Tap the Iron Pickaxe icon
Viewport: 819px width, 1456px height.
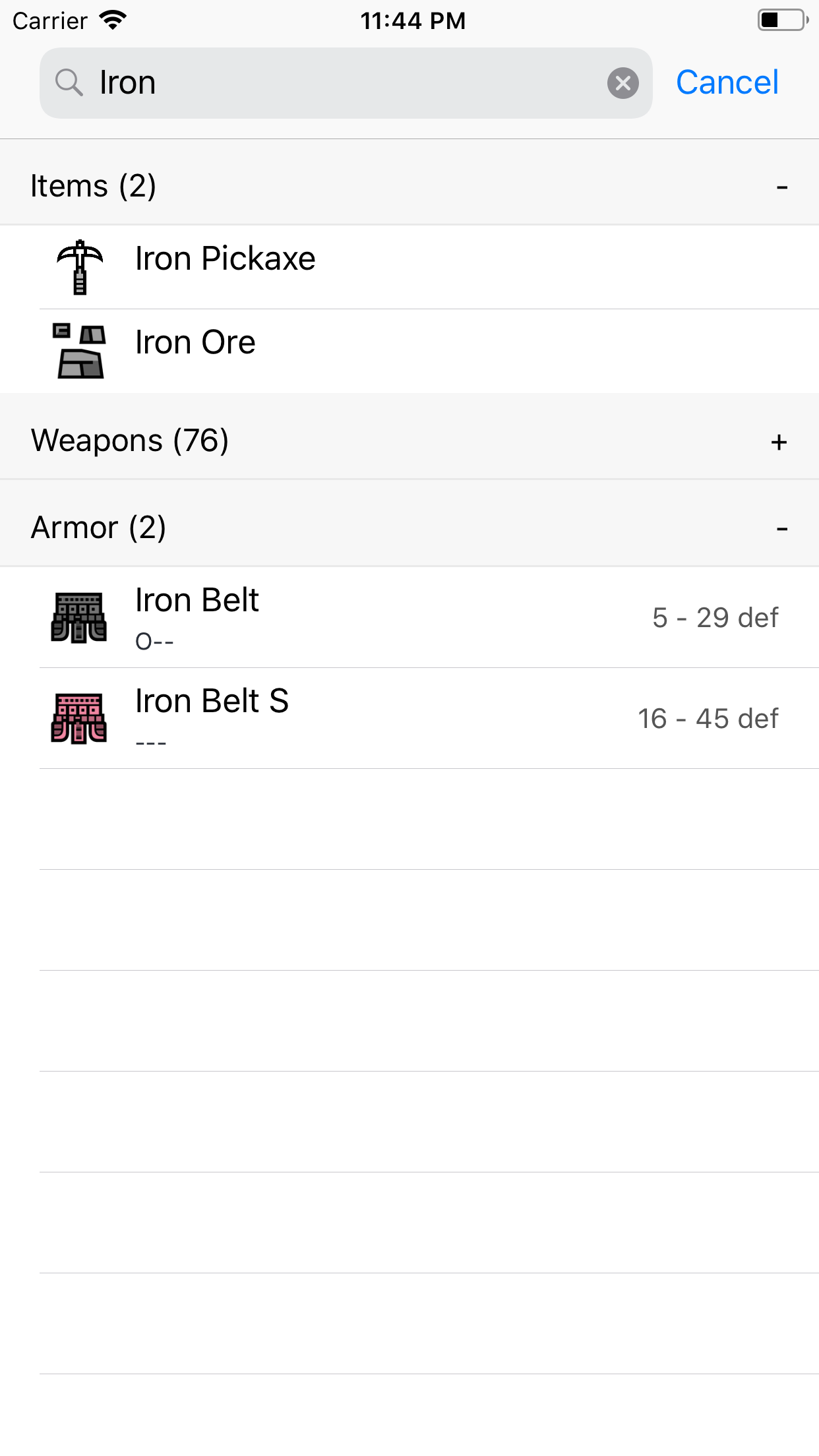(x=80, y=266)
